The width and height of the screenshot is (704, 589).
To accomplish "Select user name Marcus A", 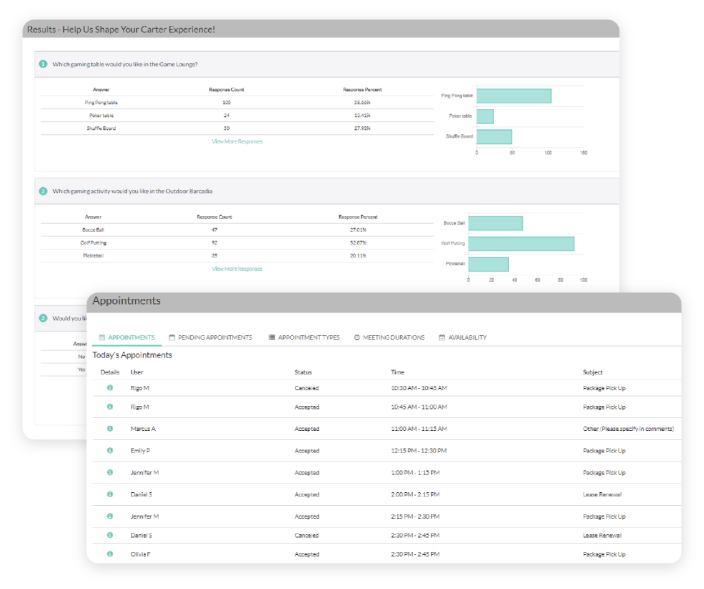I will (143, 429).
